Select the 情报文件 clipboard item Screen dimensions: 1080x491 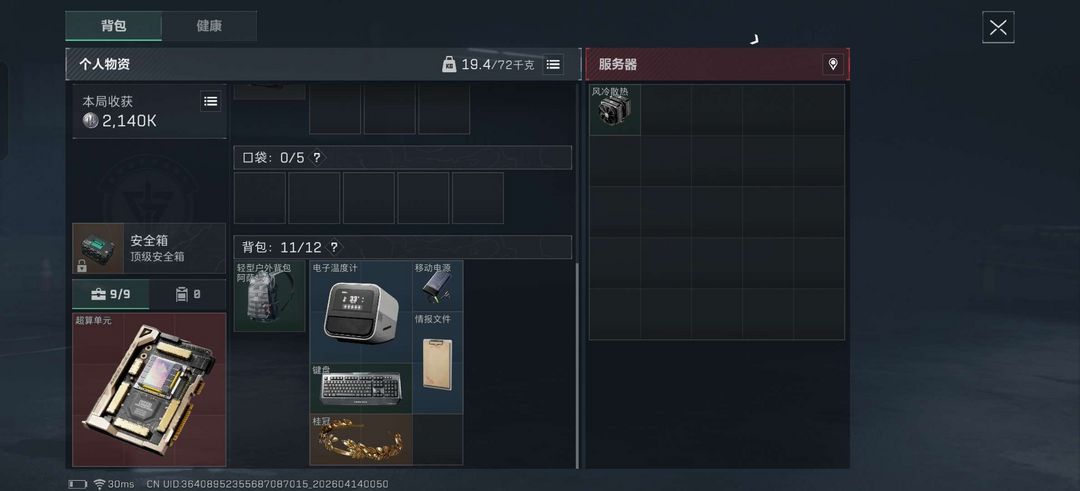point(437,362)
